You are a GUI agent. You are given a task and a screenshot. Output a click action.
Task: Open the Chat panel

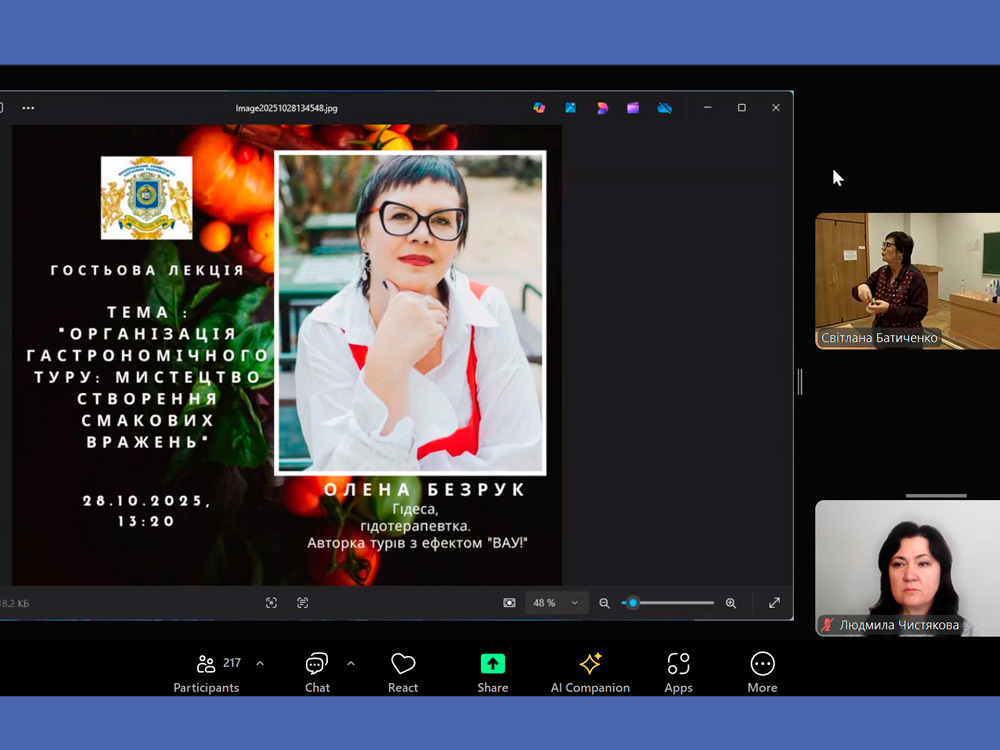click(x=317, y=672)
